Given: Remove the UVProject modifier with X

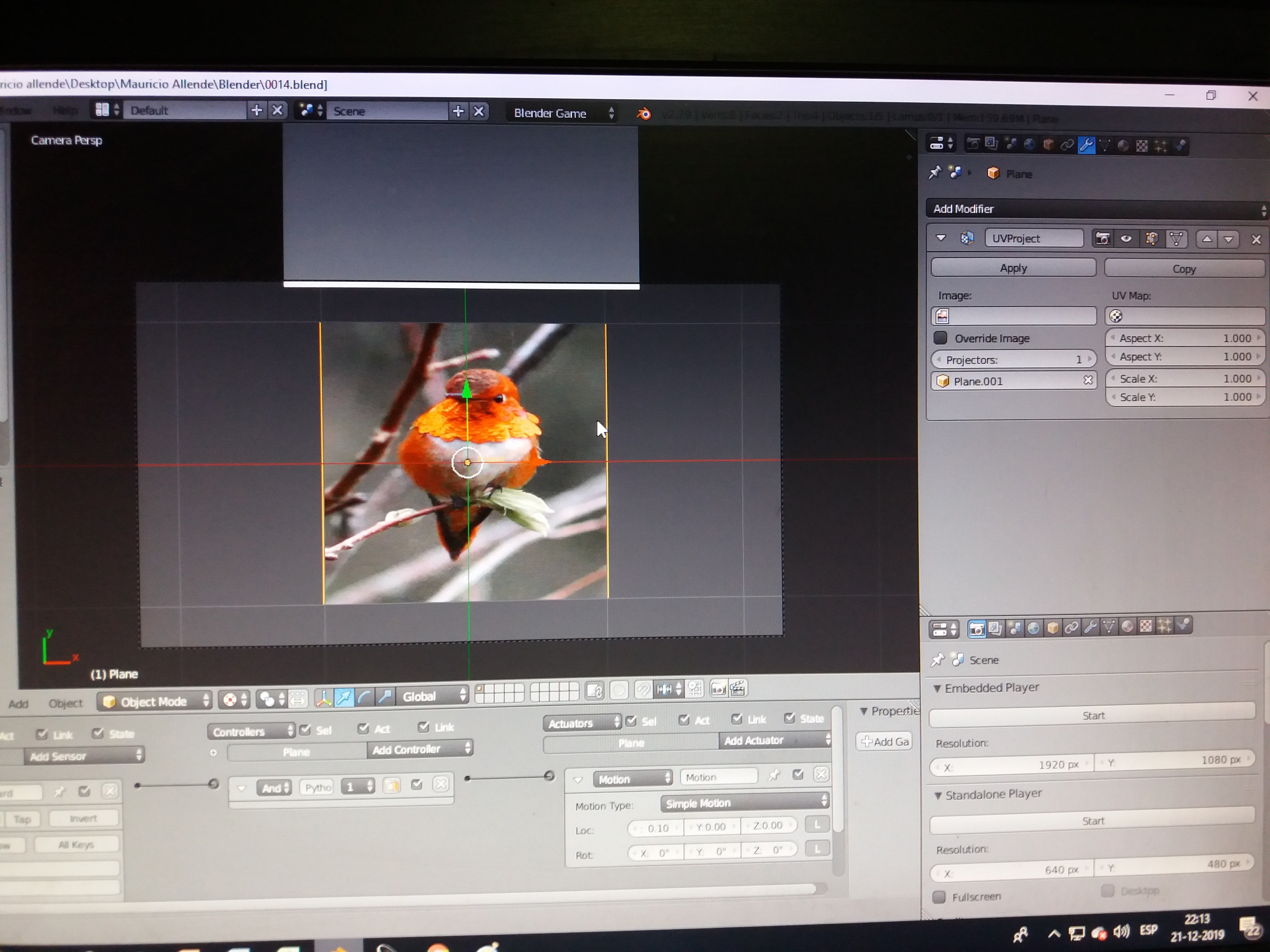Looking at the screenshot, I should (1256, 240).
